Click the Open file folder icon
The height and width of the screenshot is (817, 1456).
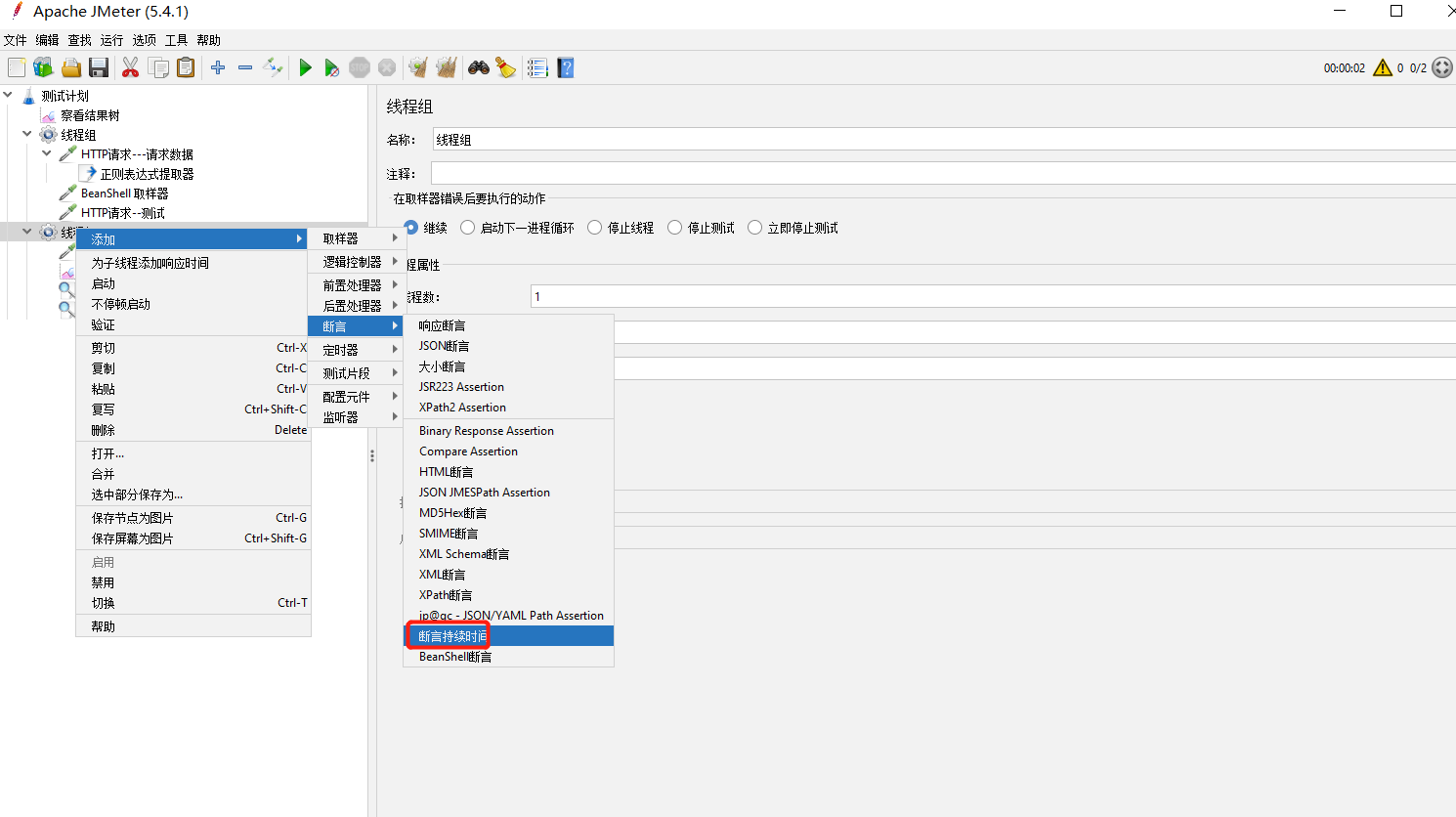(71, 67)
